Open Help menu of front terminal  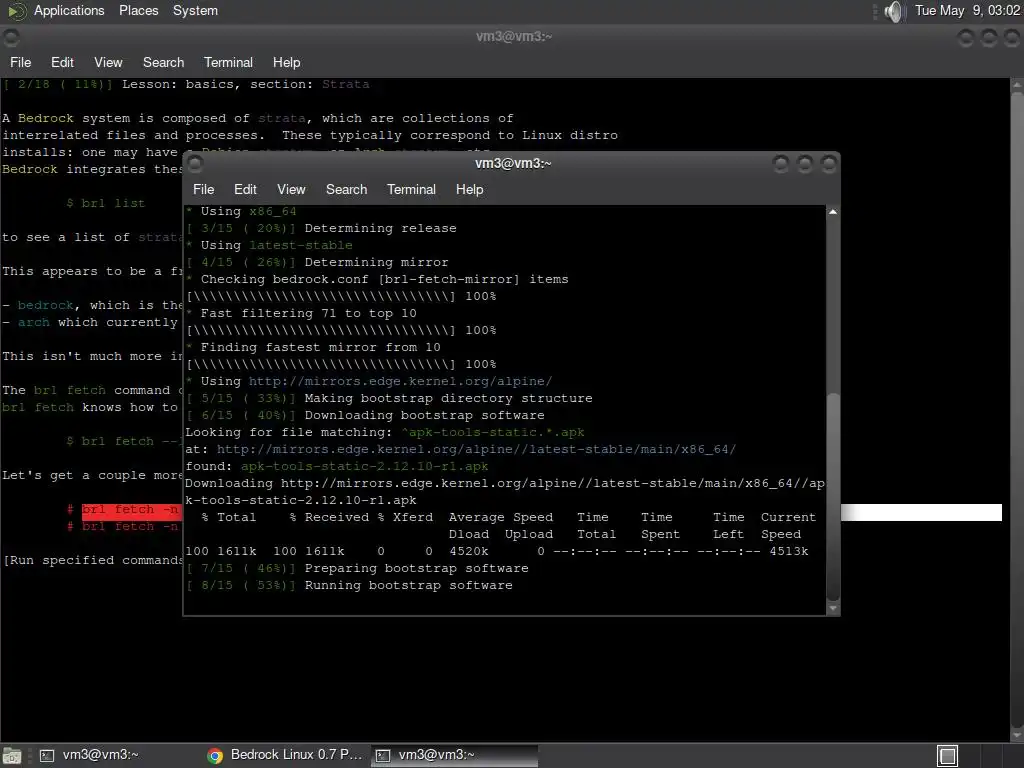click(x=469, y=189)
